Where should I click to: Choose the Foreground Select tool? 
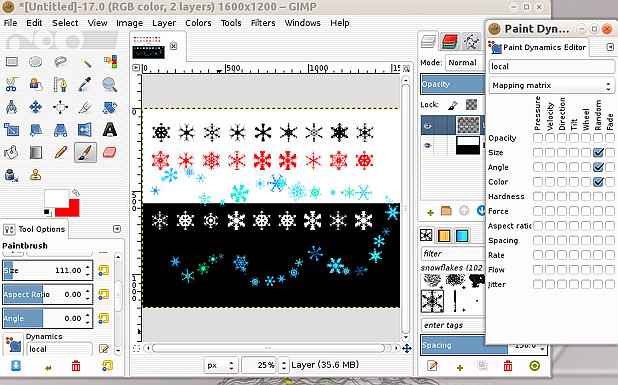[x=35, y=84]
